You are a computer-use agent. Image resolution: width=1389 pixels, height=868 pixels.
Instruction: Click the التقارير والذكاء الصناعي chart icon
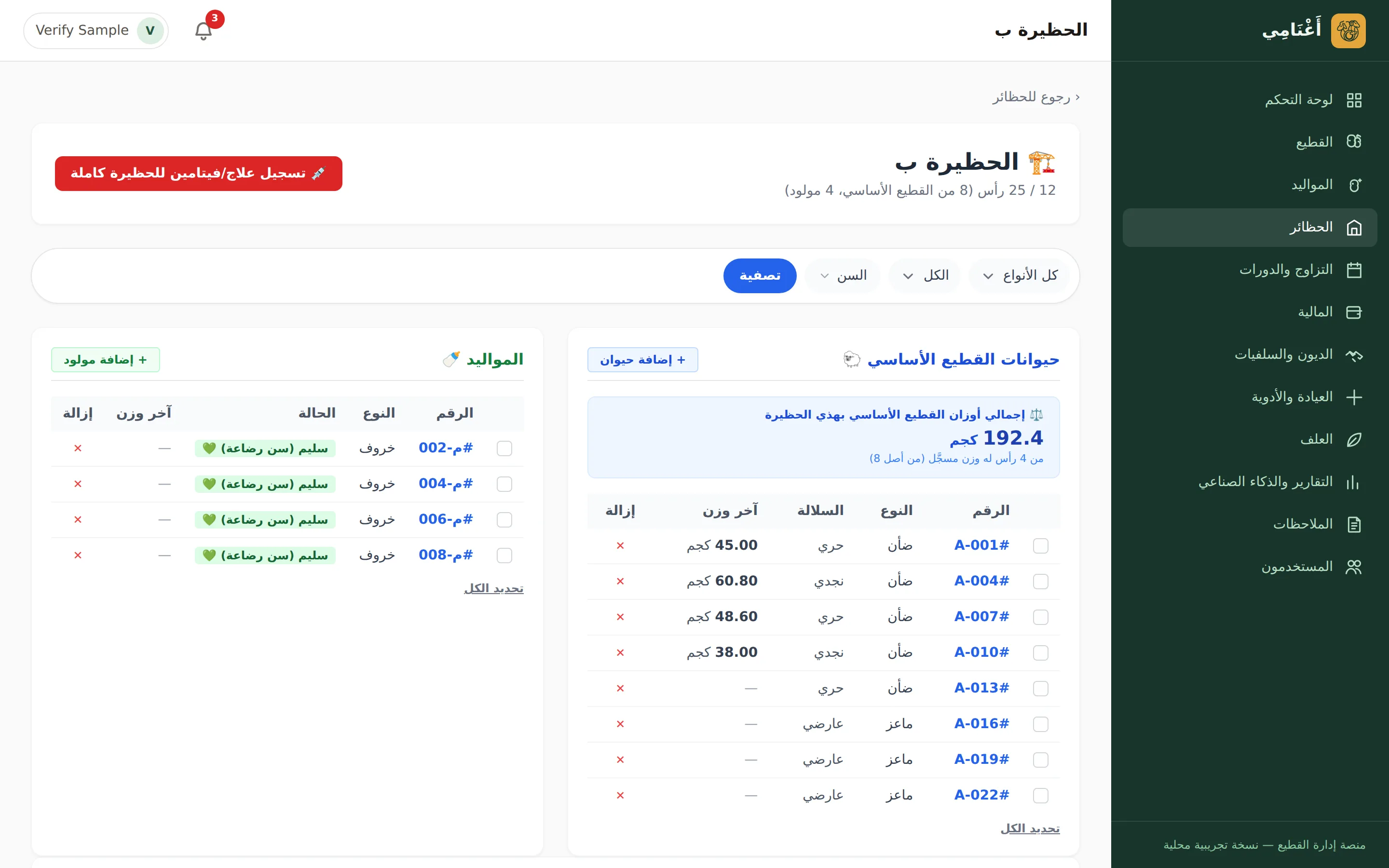1354,482
